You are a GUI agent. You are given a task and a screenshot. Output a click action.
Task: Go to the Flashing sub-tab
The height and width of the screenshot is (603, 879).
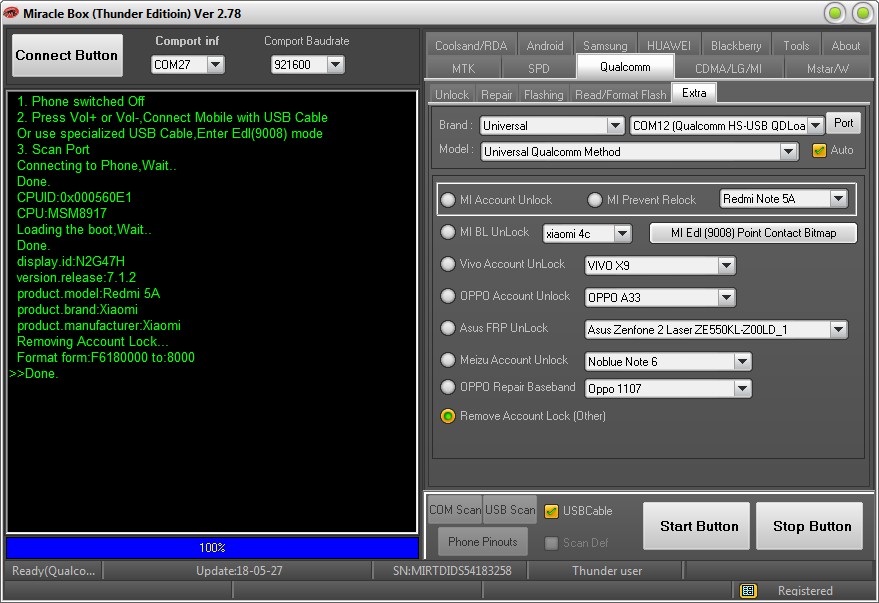544,95
